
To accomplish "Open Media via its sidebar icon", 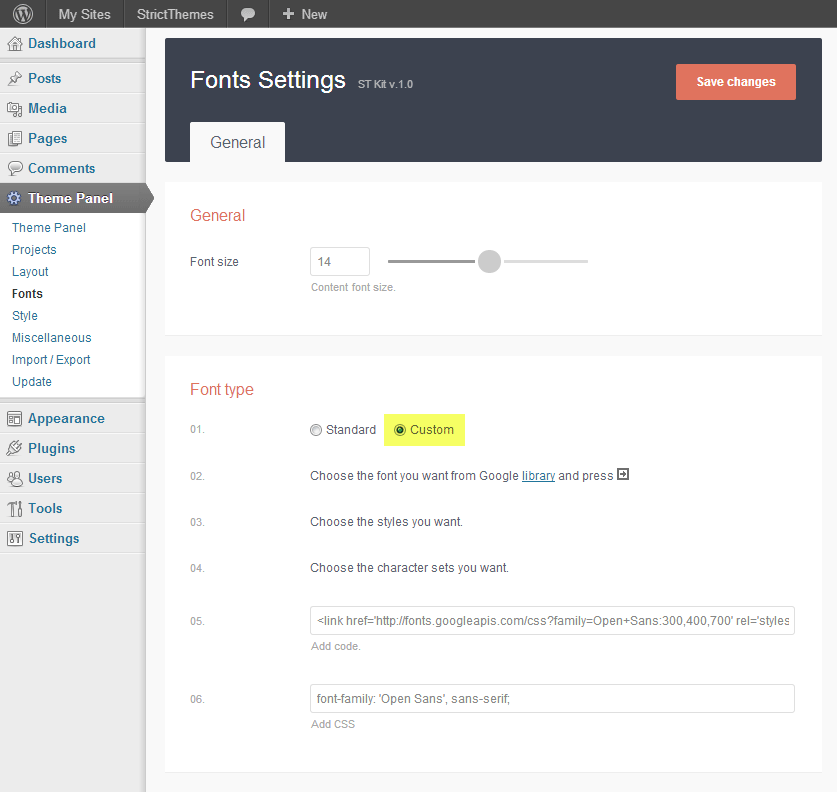I will coord(15,109).
